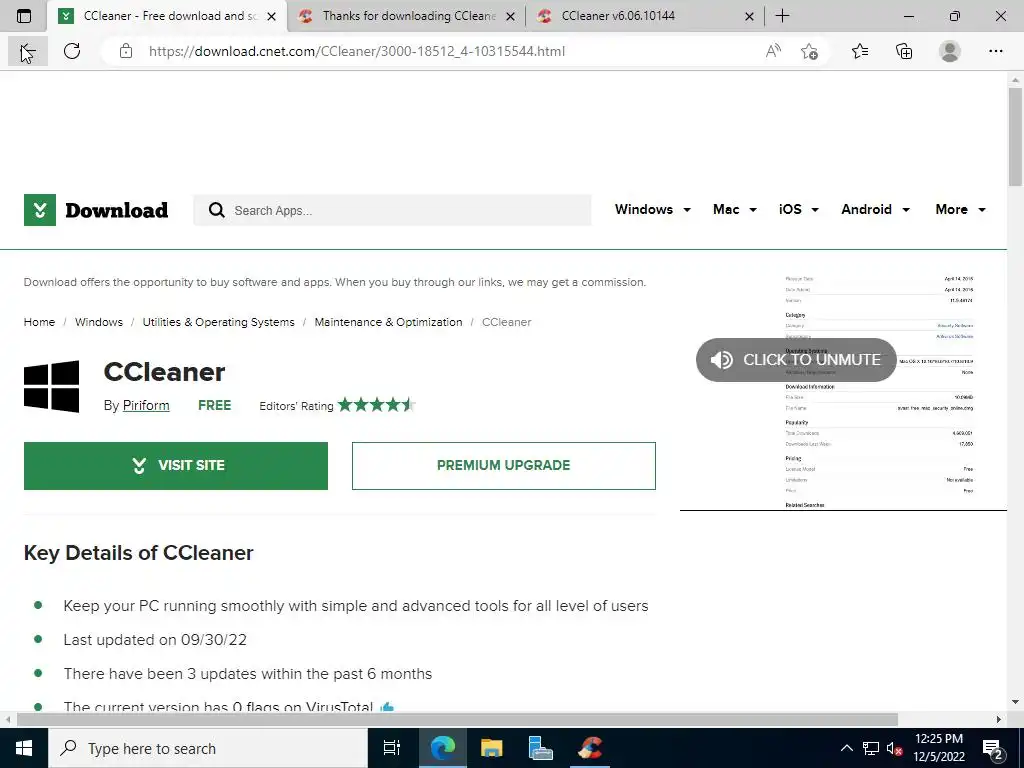Click the 'Key Details of CCleaner' heading
This screenshot has height=768, width=1024.
tap(138, 553)
